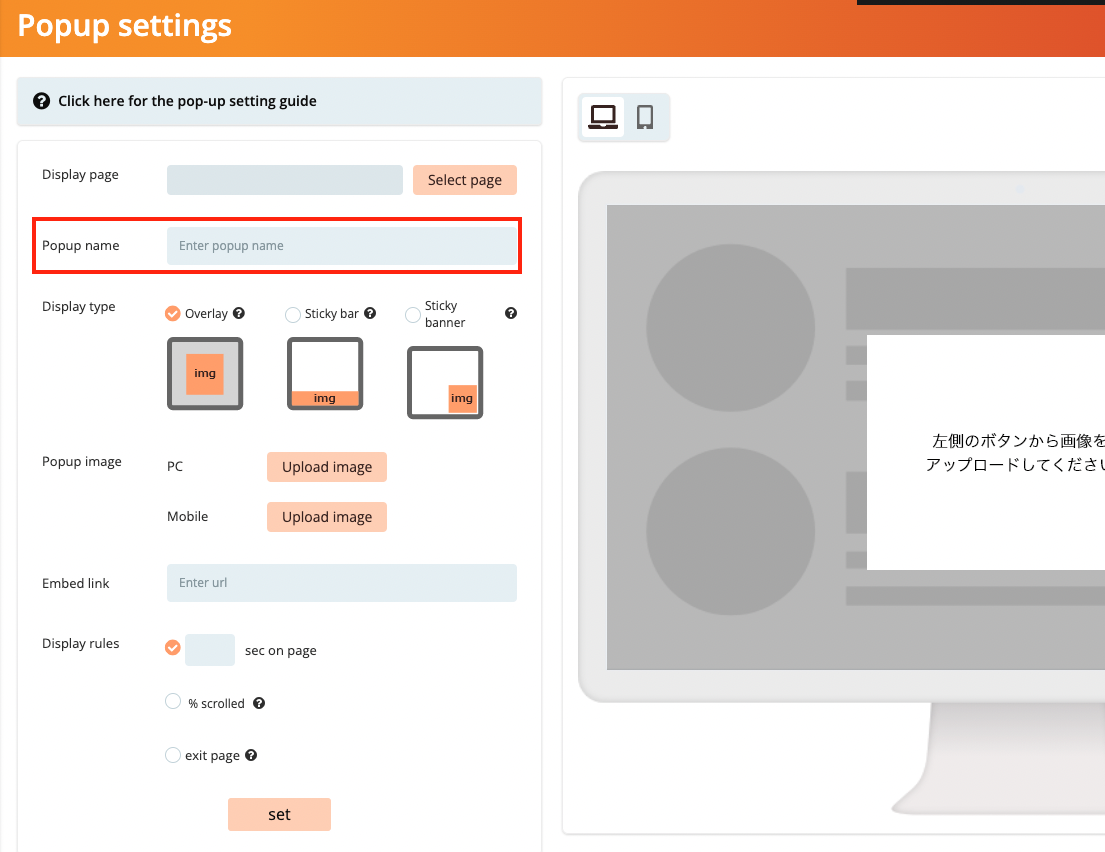
Task: Click the popup name input field
Action: pyautogui.click(x=342, y=245)
